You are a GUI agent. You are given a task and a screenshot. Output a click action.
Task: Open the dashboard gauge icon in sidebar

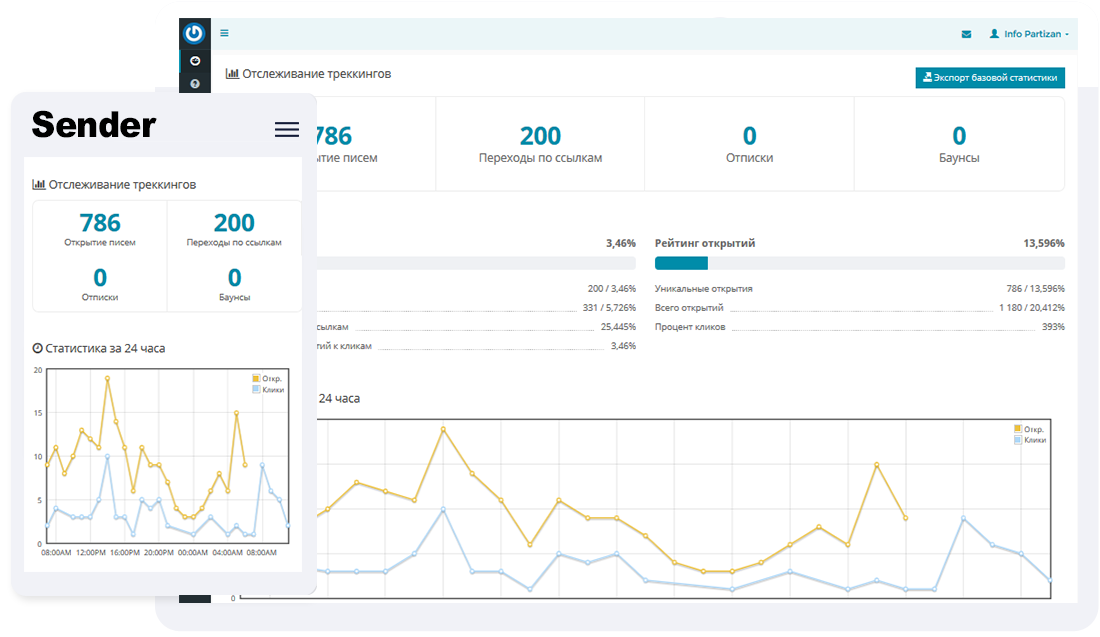click(x=194, y=61)
